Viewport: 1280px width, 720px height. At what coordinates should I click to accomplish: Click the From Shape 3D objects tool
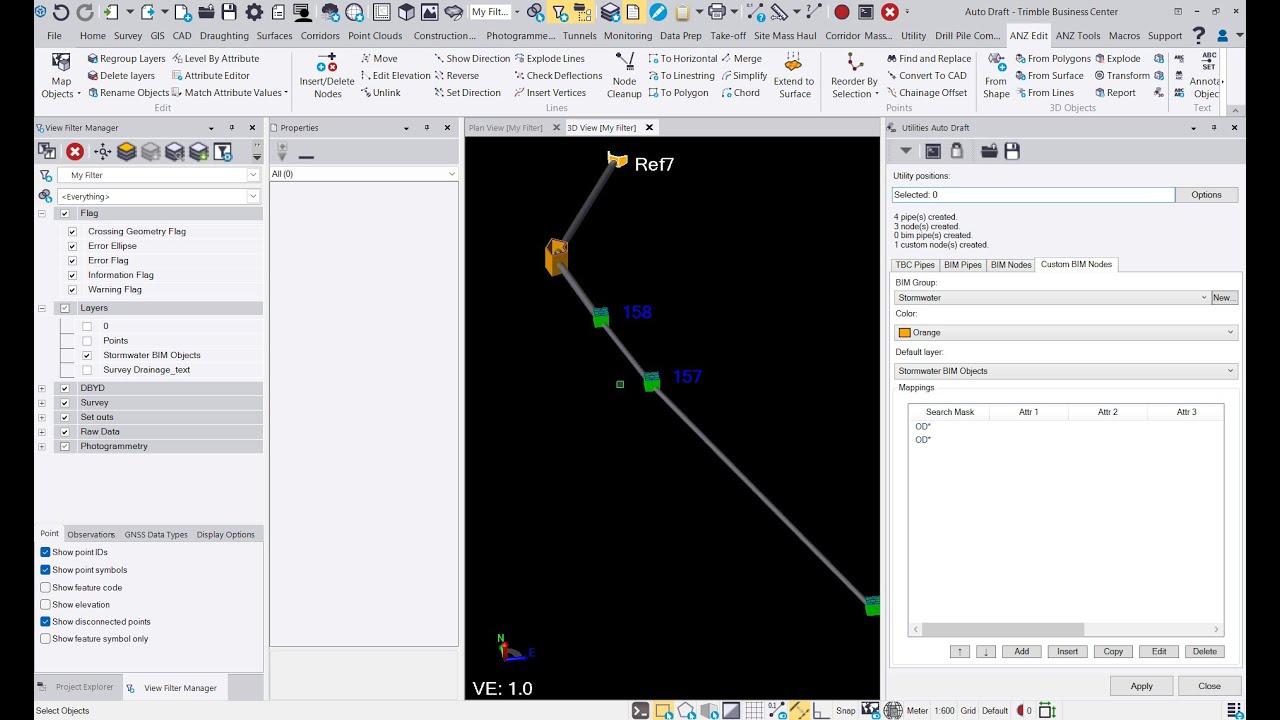(x=996, y=76)
